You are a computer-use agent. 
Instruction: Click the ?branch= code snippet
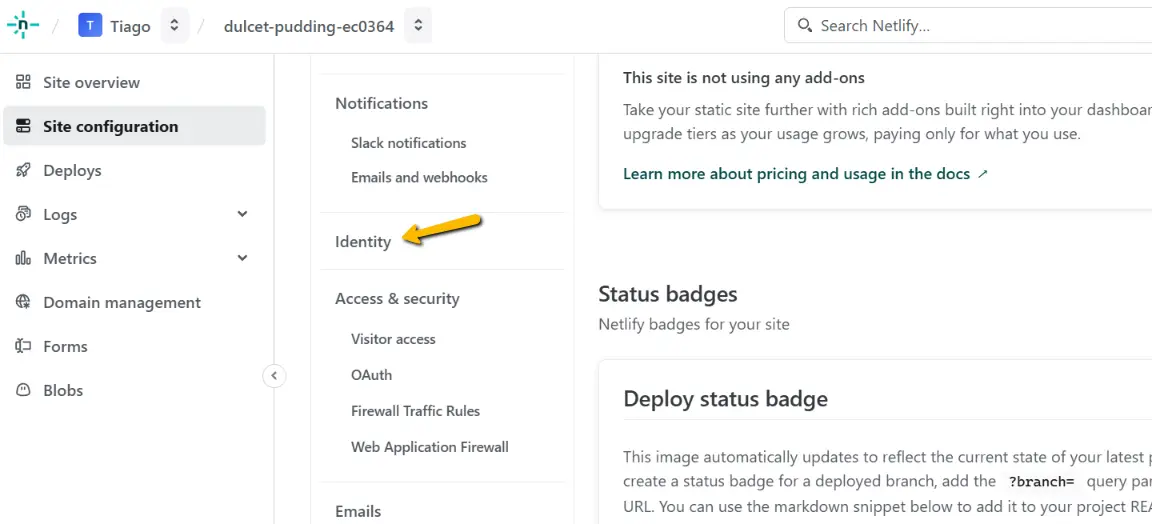pos(1041,483)
